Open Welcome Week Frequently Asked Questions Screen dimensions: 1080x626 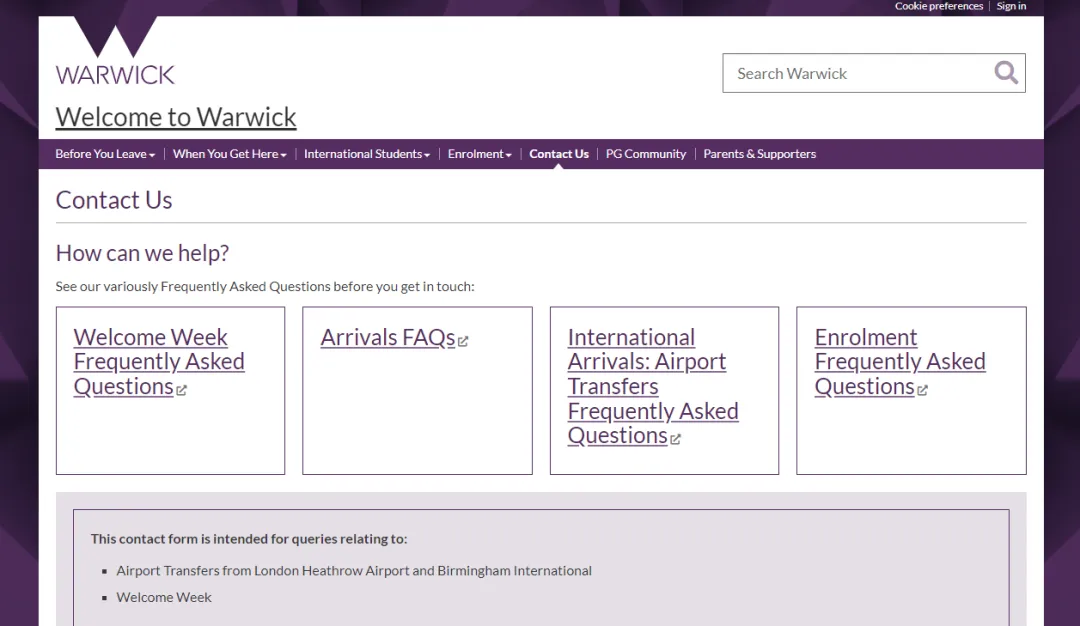coord(158,362)
